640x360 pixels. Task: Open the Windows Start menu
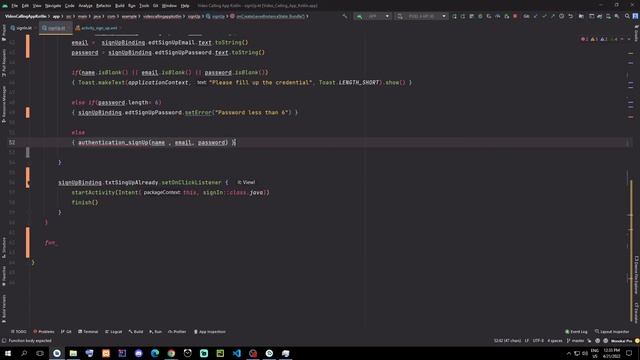8,353
